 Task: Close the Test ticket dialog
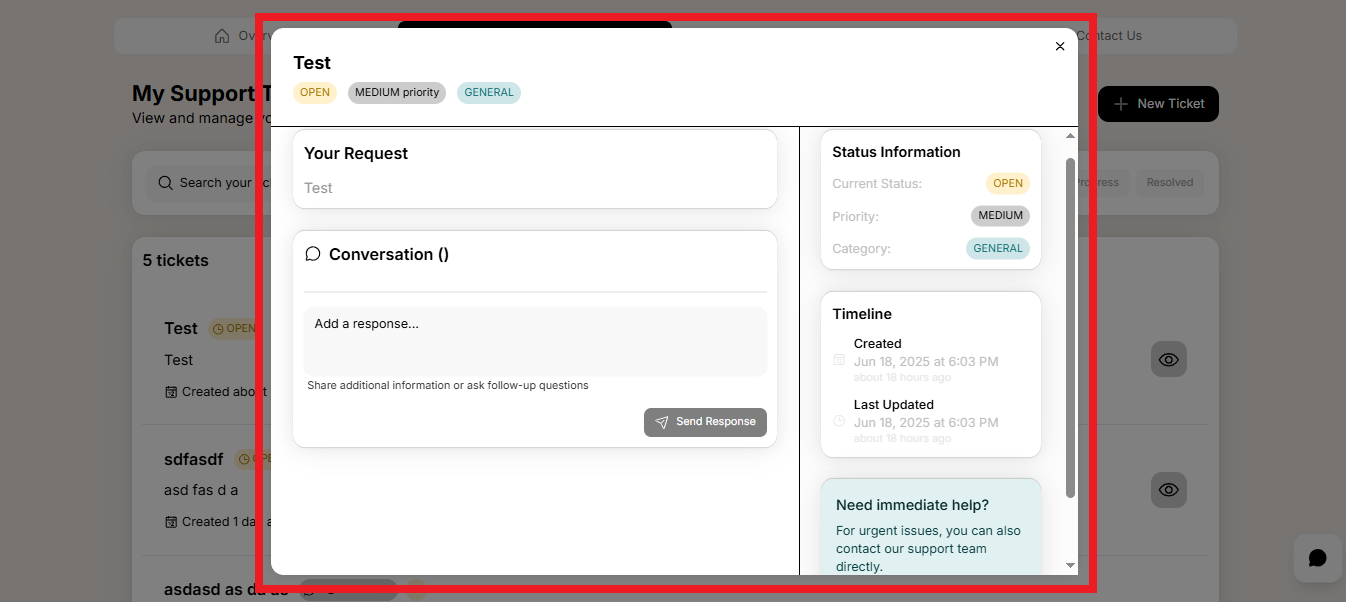pos(1060,46)
